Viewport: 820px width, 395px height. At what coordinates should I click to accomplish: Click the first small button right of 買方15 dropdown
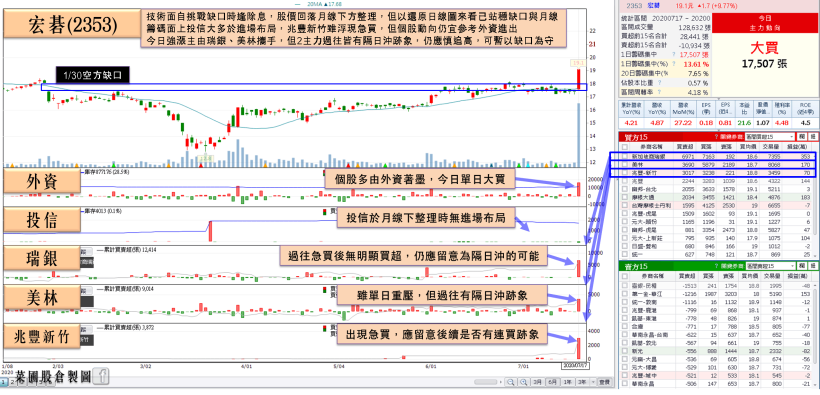[802, 137]
